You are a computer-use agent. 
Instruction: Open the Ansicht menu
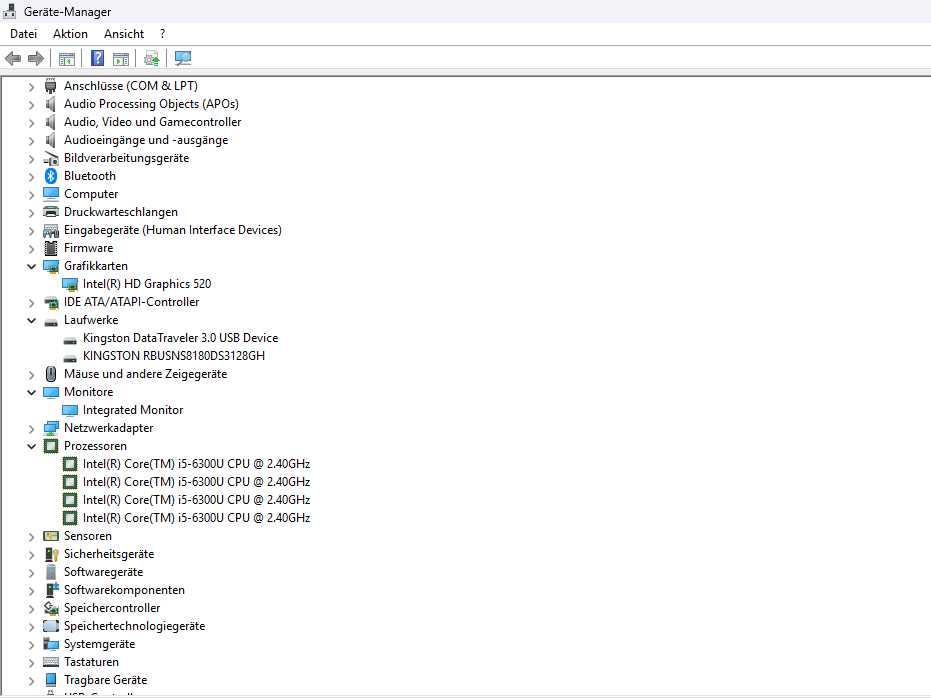(124, 34)
